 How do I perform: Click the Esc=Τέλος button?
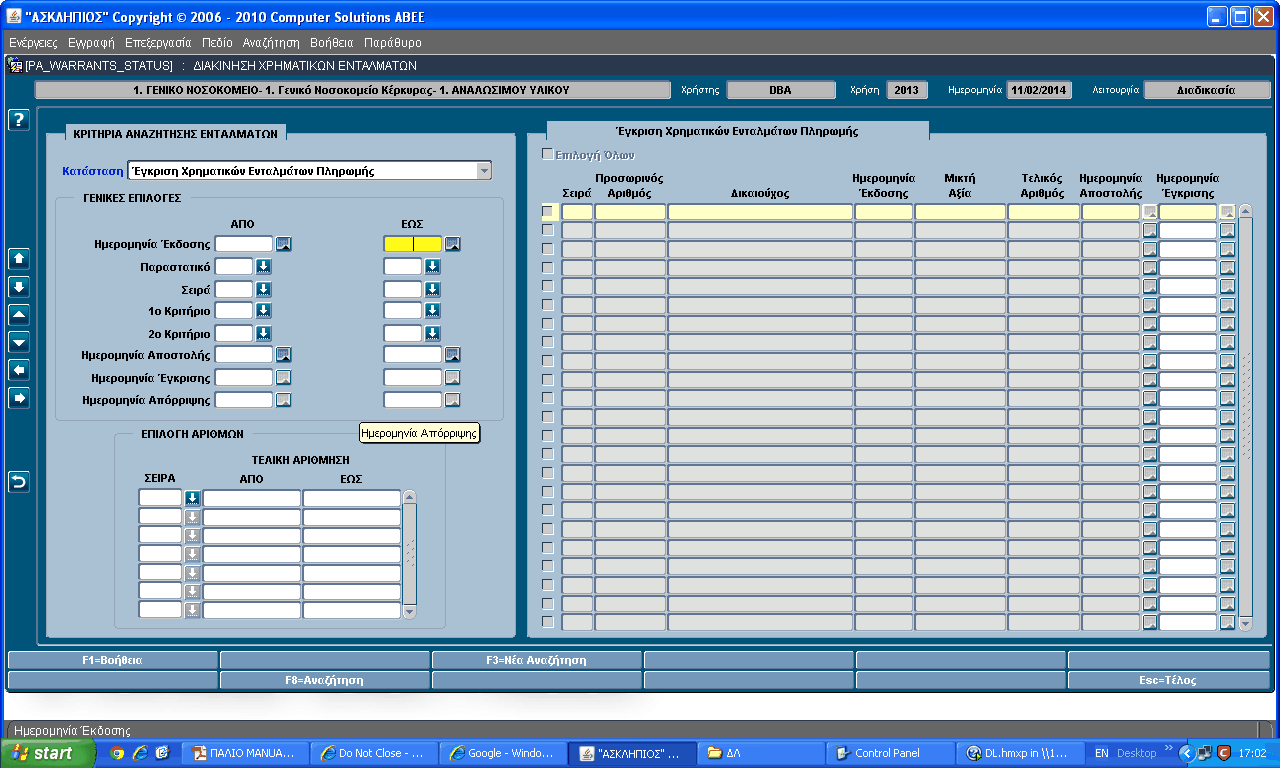click(1169, 680)
